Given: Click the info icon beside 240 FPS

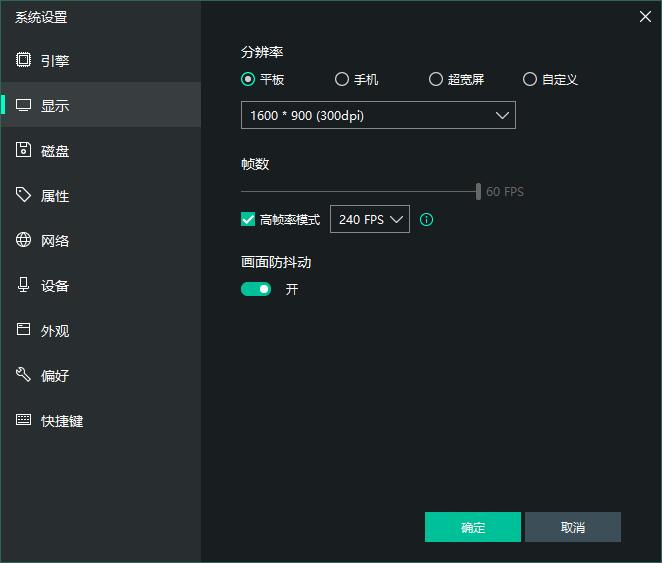Looking at the screenshot, I should 427,219.
